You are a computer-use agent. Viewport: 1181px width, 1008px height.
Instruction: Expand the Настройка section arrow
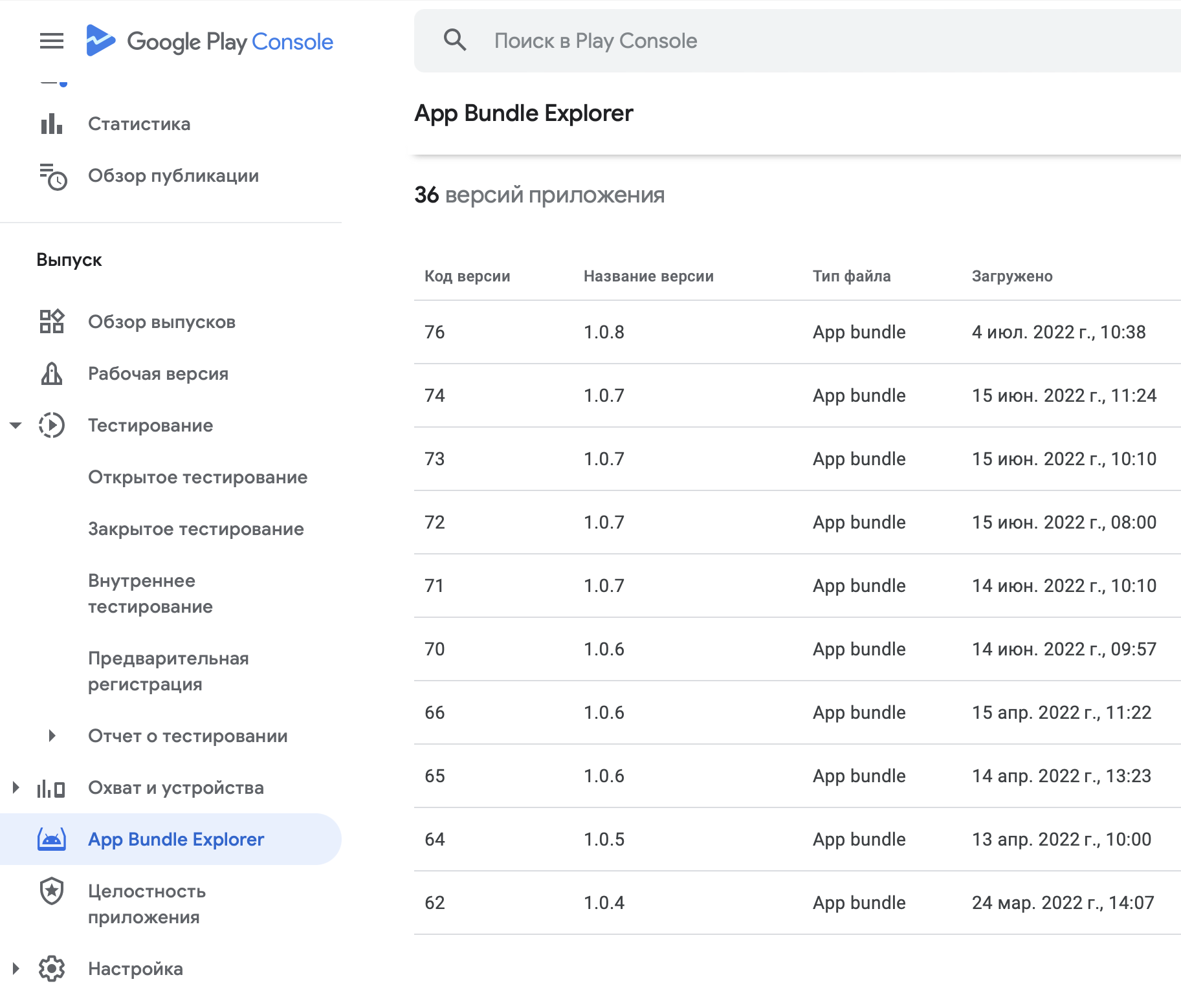16,969
